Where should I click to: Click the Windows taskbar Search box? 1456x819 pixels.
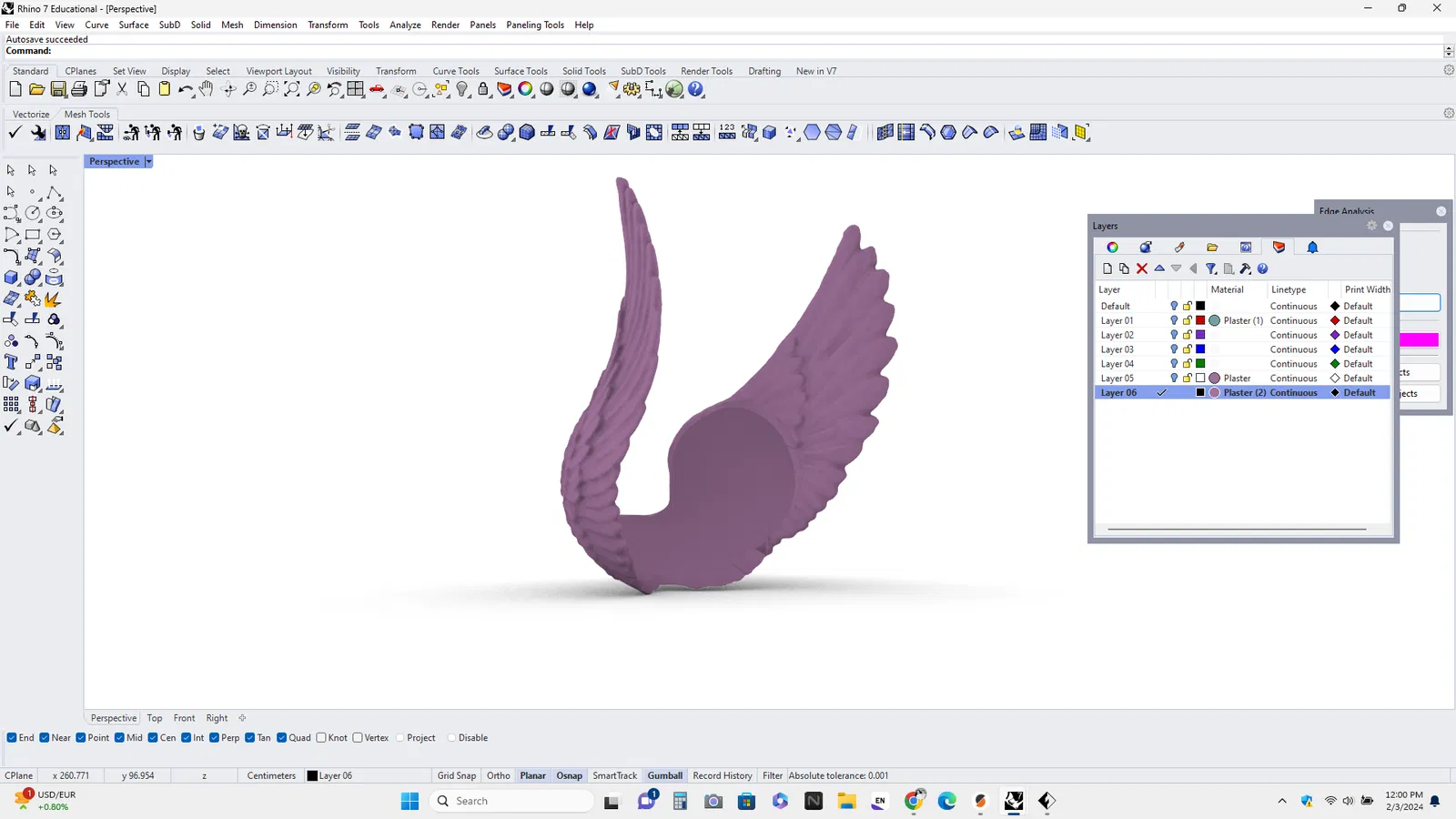click(512, 801)
